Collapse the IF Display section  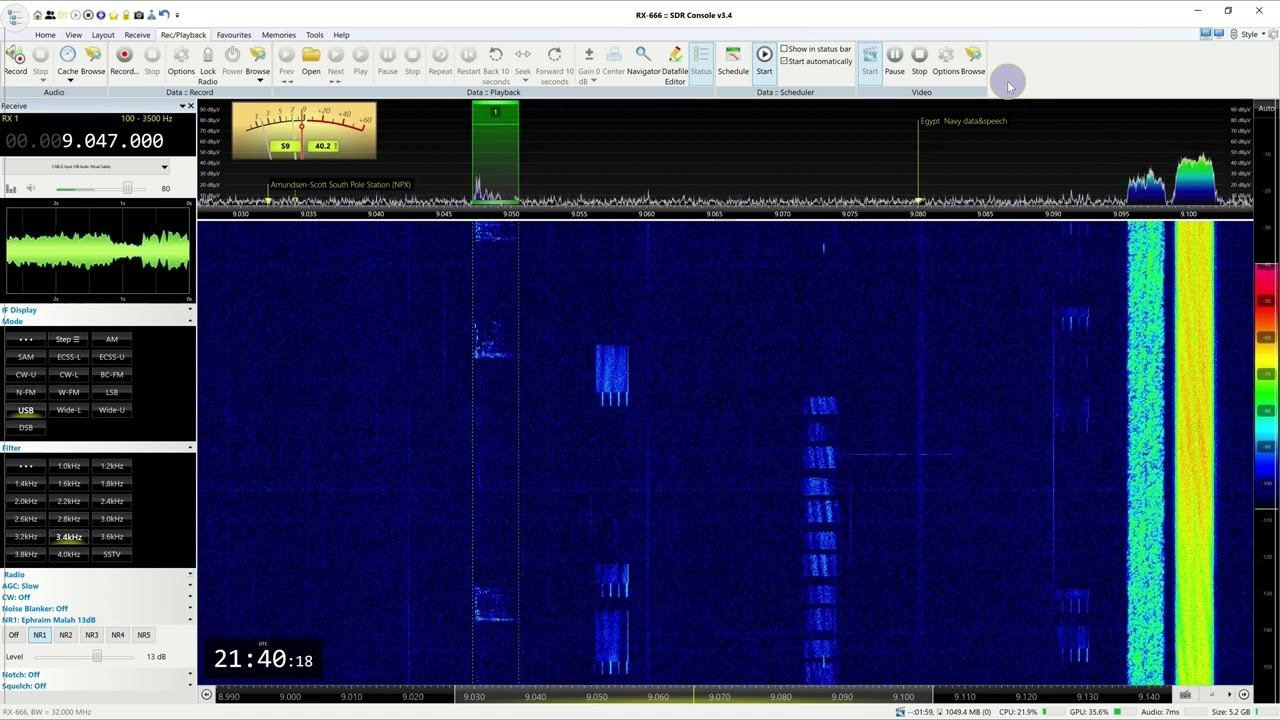point(190,310)
